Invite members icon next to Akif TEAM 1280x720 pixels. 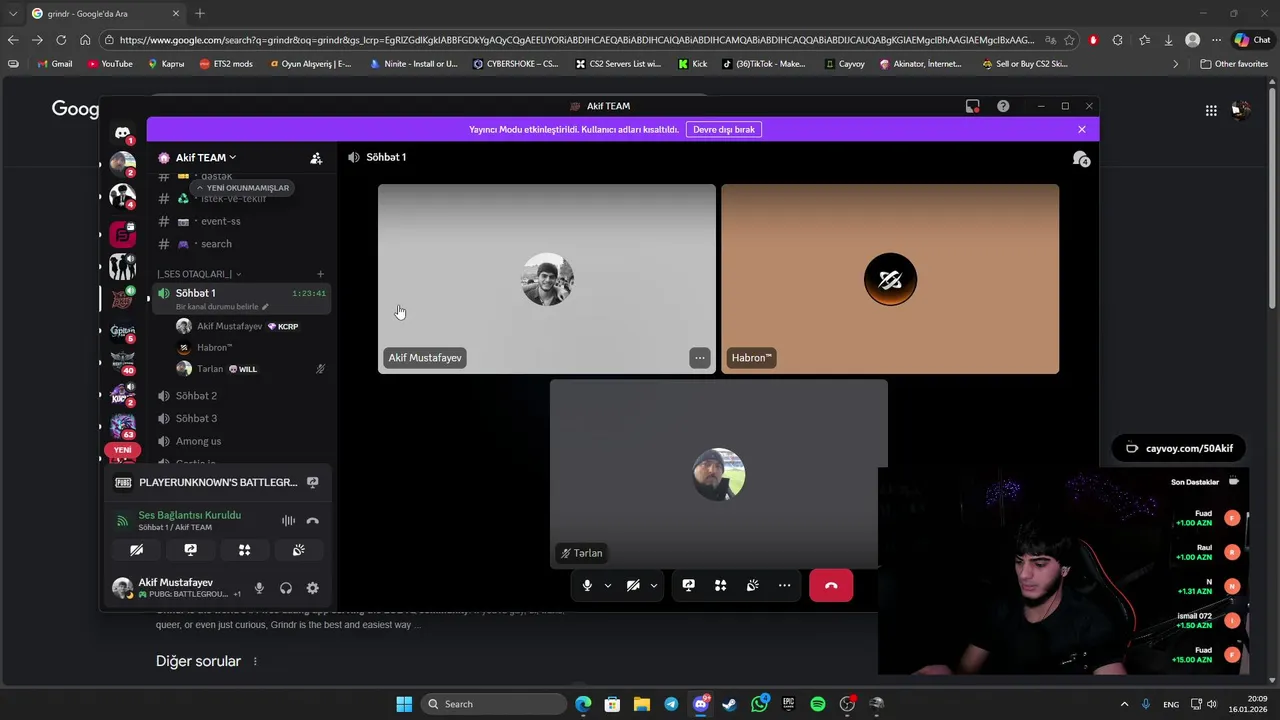pyautogui.click(x=316, y=158)
